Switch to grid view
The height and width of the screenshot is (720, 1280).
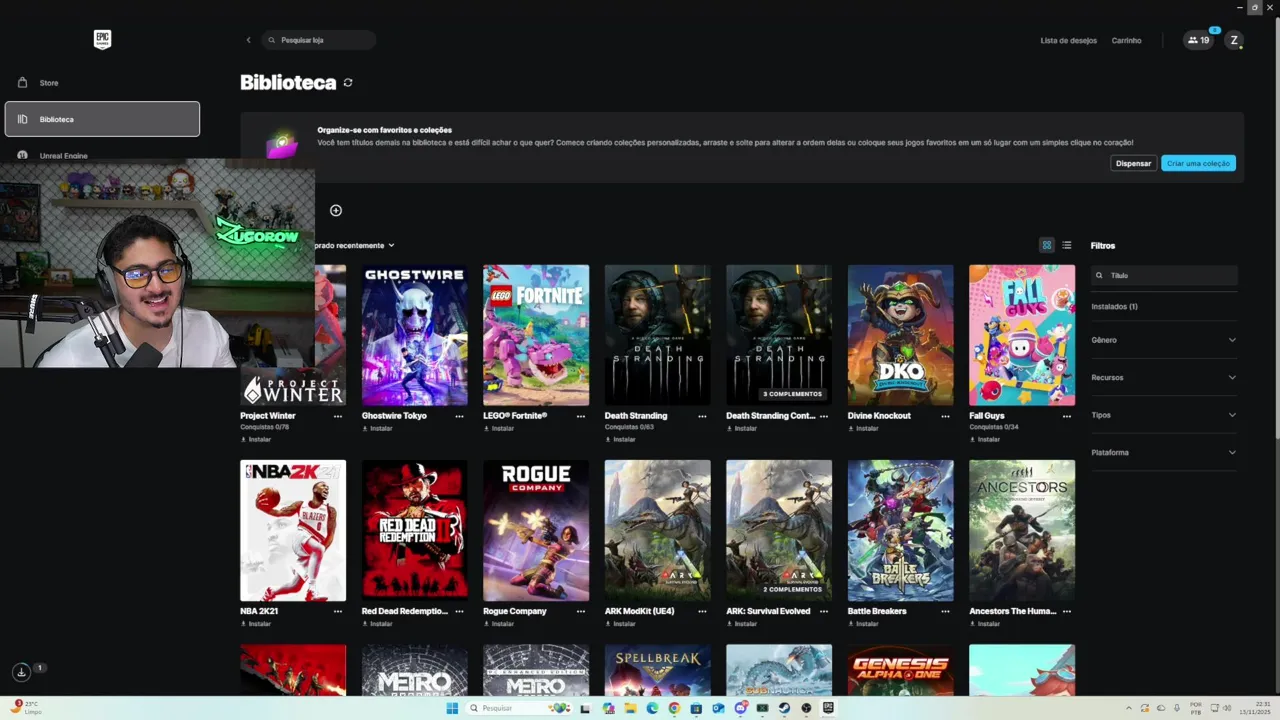(1047, 245)
